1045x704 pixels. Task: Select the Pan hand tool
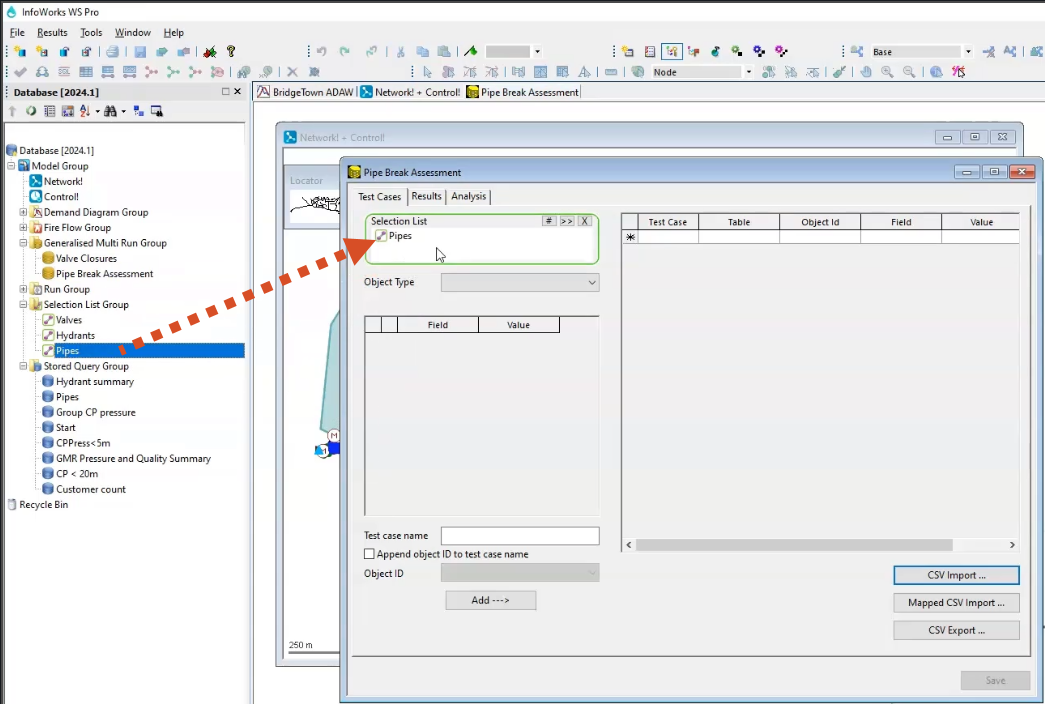(866, 71)
